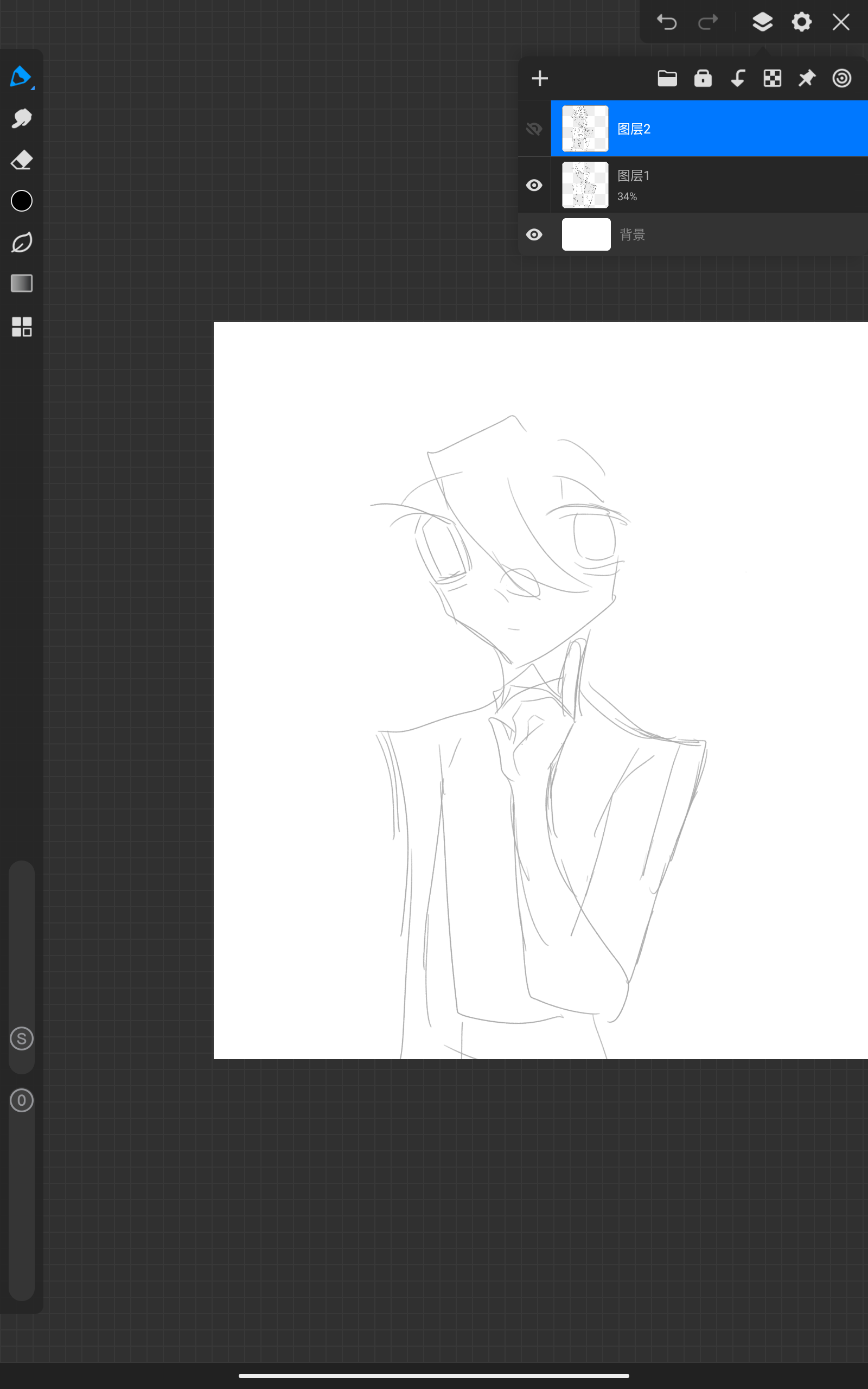Open the settings gear
Viewport: 868px width, 1389px height.
coord(801,22)
